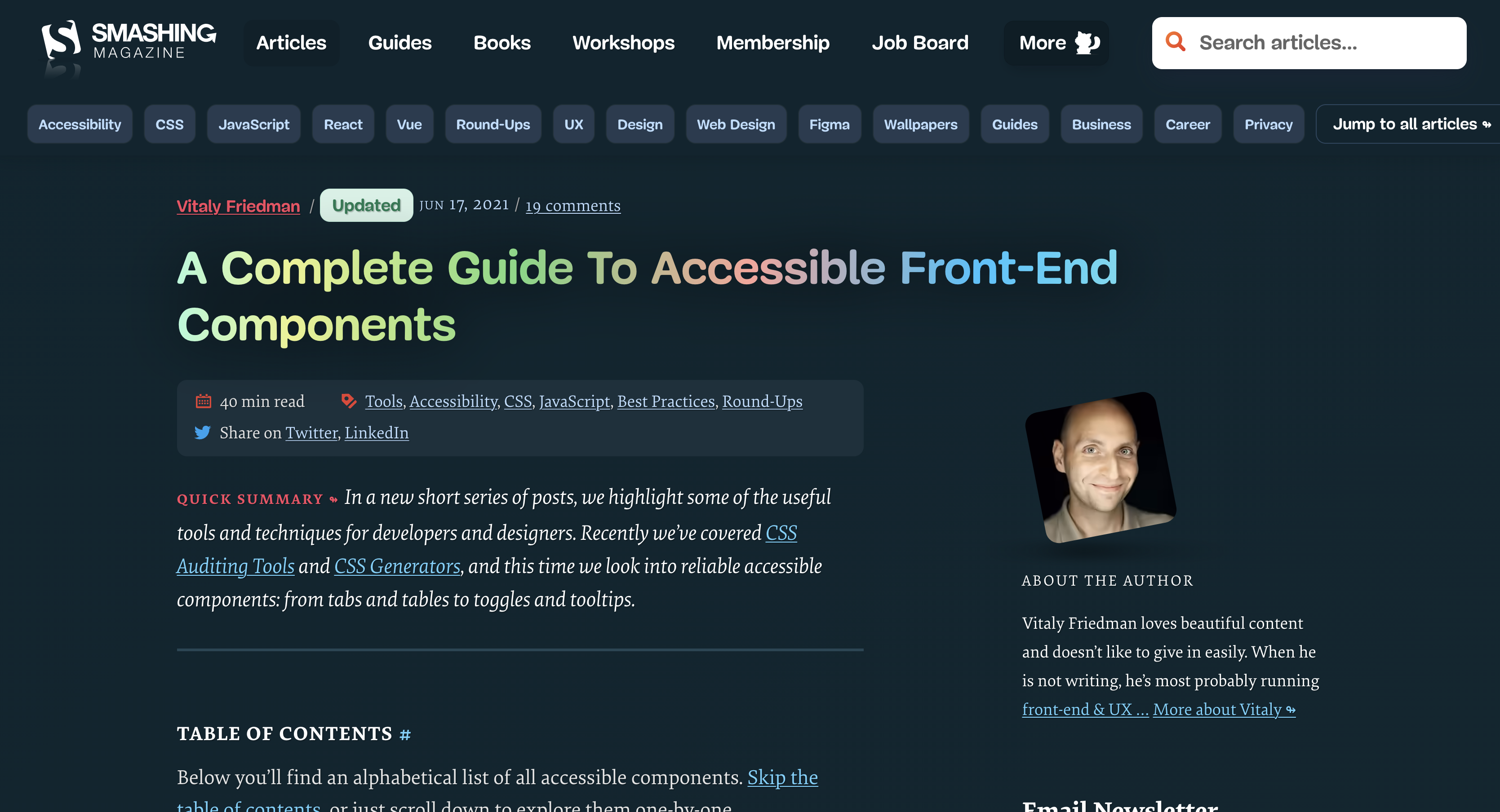The width and height of the screenshot is (1500, 812).
Task: Click the Twitter bird icon
Action: tap(202, 432)
